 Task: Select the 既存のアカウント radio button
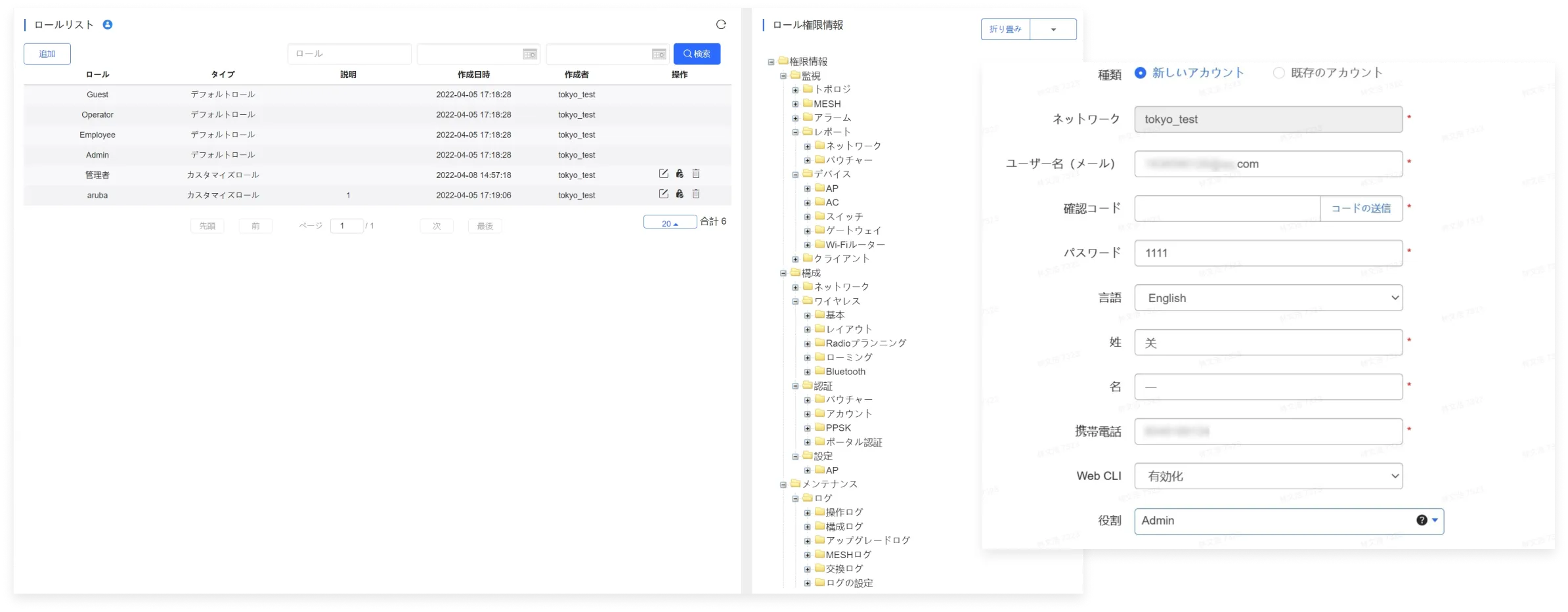click(1278, 73)
